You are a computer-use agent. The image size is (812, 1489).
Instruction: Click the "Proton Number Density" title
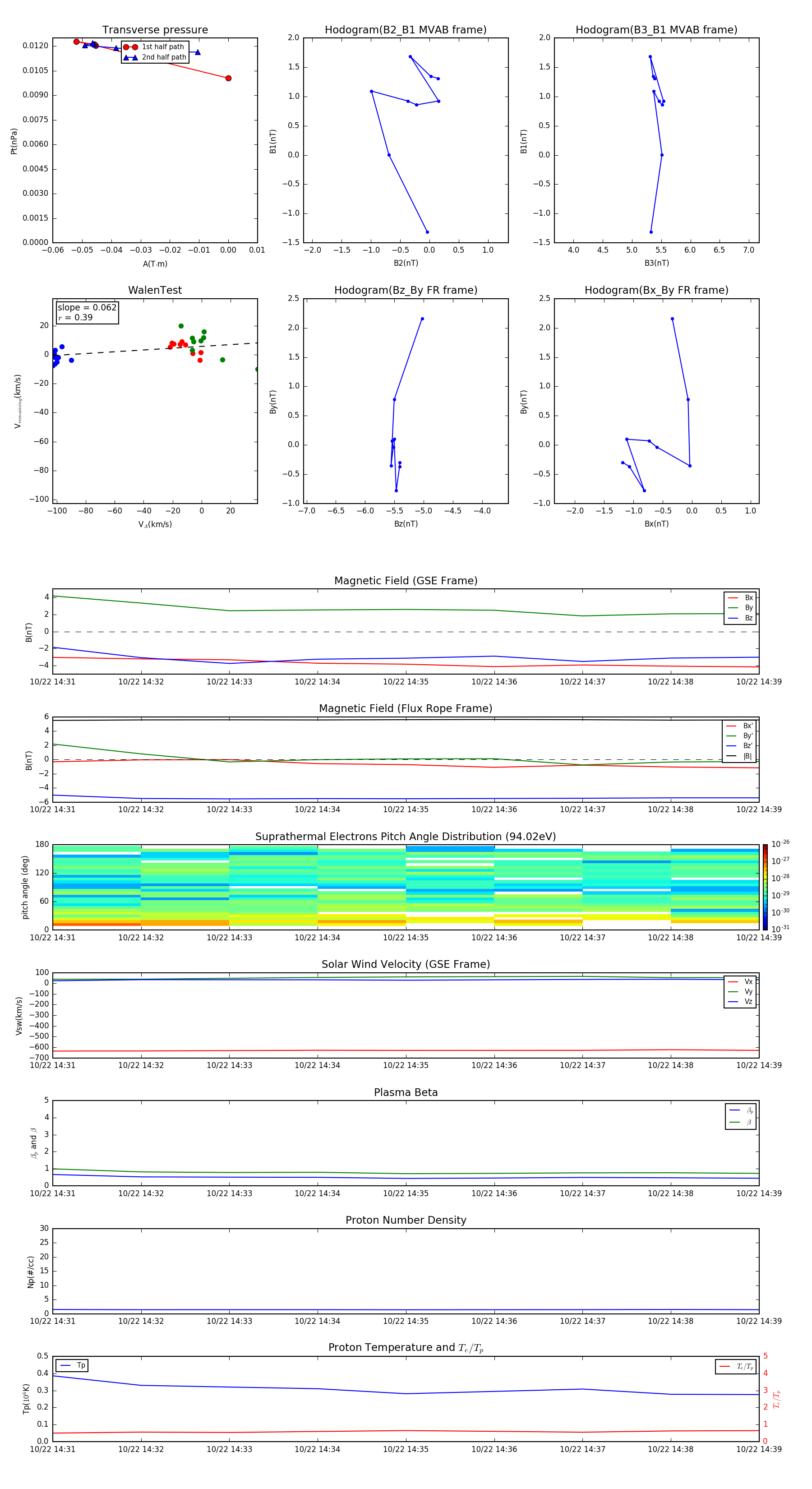[406, 1221]
